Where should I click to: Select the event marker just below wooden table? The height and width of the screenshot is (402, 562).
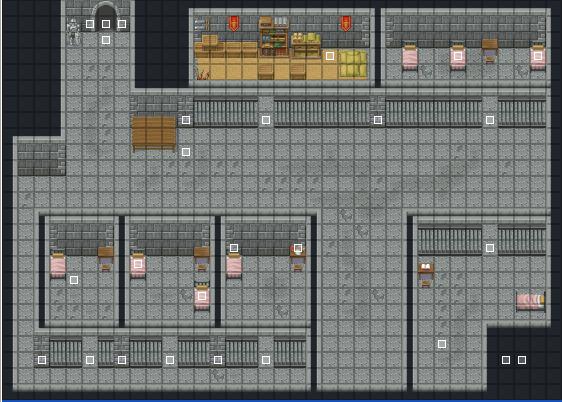click(x=186, y=152)
